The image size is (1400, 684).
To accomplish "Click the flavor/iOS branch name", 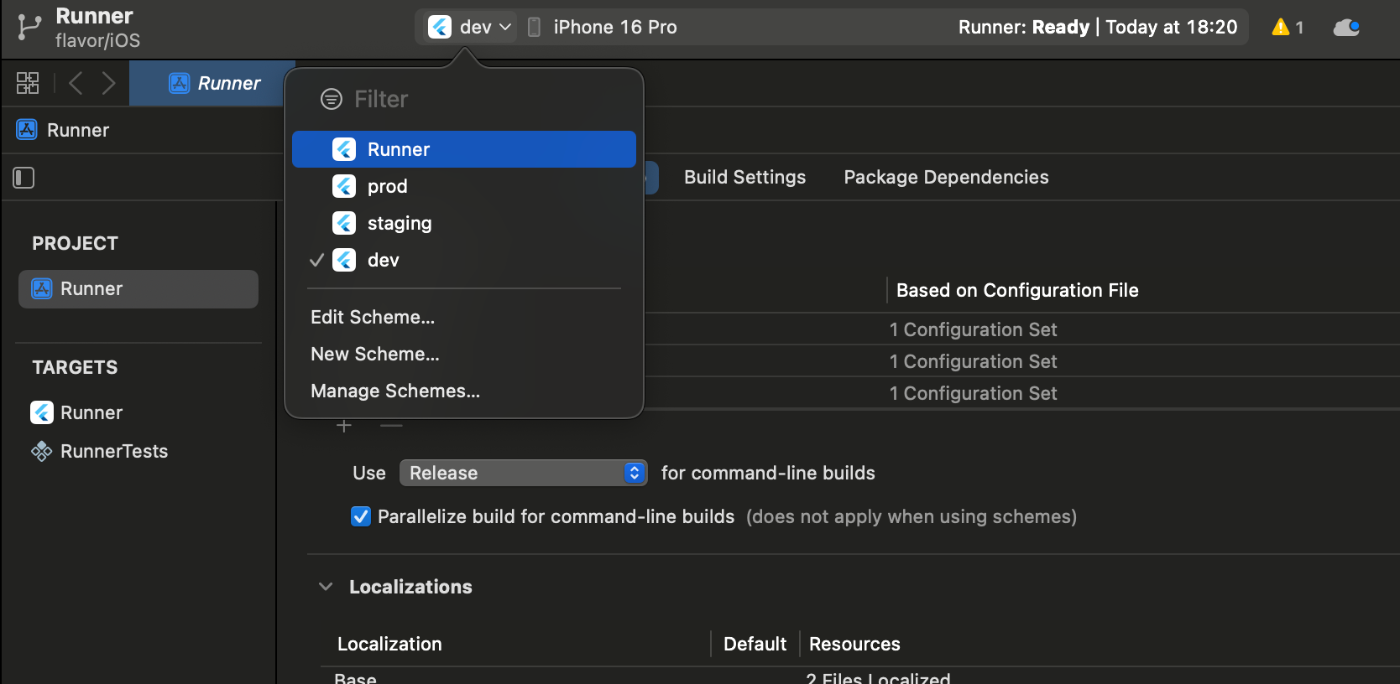I will tap(98, 41).
